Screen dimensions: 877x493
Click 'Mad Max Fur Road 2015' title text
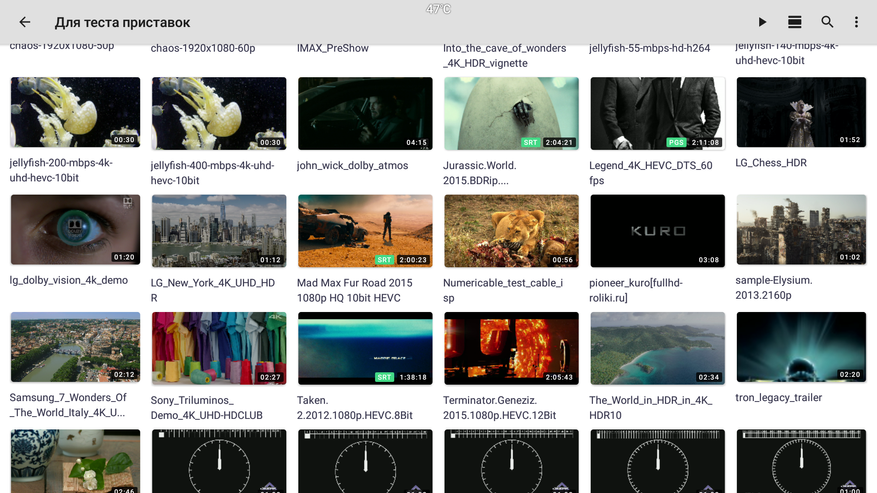tap(355, 283)
